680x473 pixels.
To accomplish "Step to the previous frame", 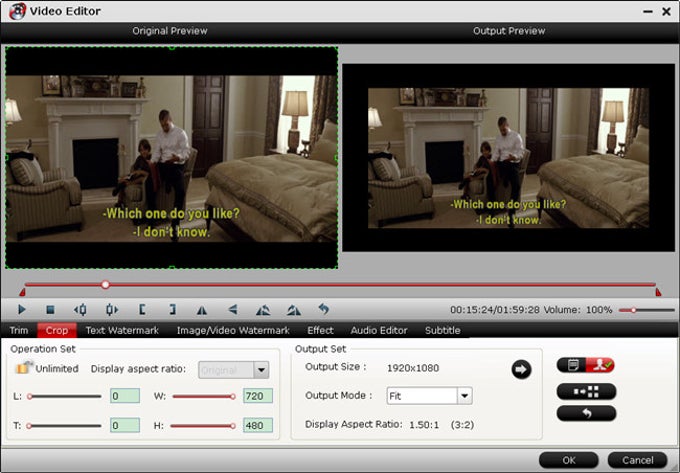I will coord(80,310).
